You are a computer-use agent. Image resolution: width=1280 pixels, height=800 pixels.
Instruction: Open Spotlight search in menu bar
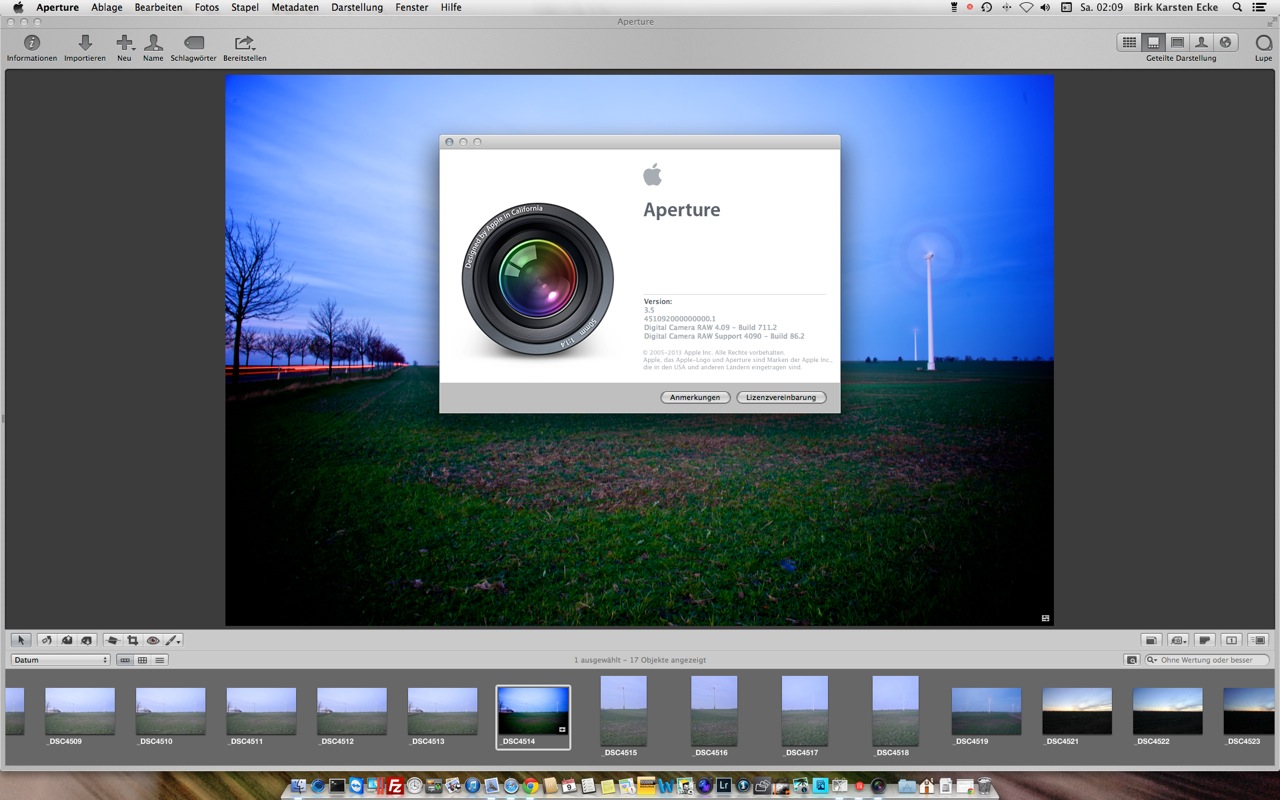pyautogui.click(x=1235, y=7)
